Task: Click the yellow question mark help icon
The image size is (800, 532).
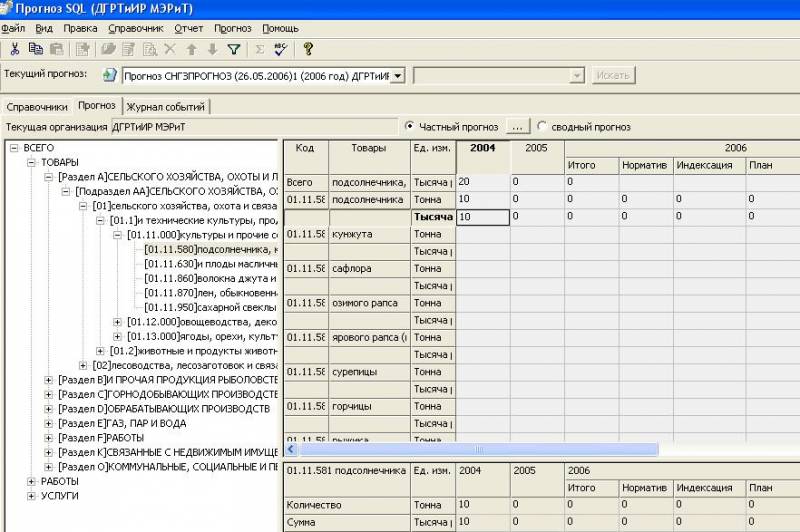Action: (x=308, y=49)
